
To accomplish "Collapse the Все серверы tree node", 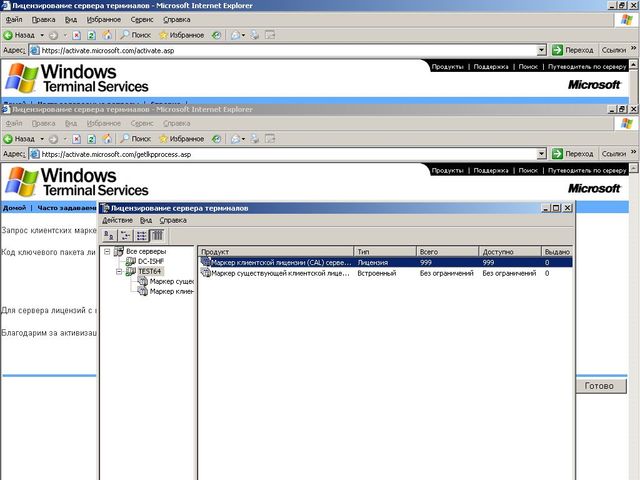I will point(107,251).
